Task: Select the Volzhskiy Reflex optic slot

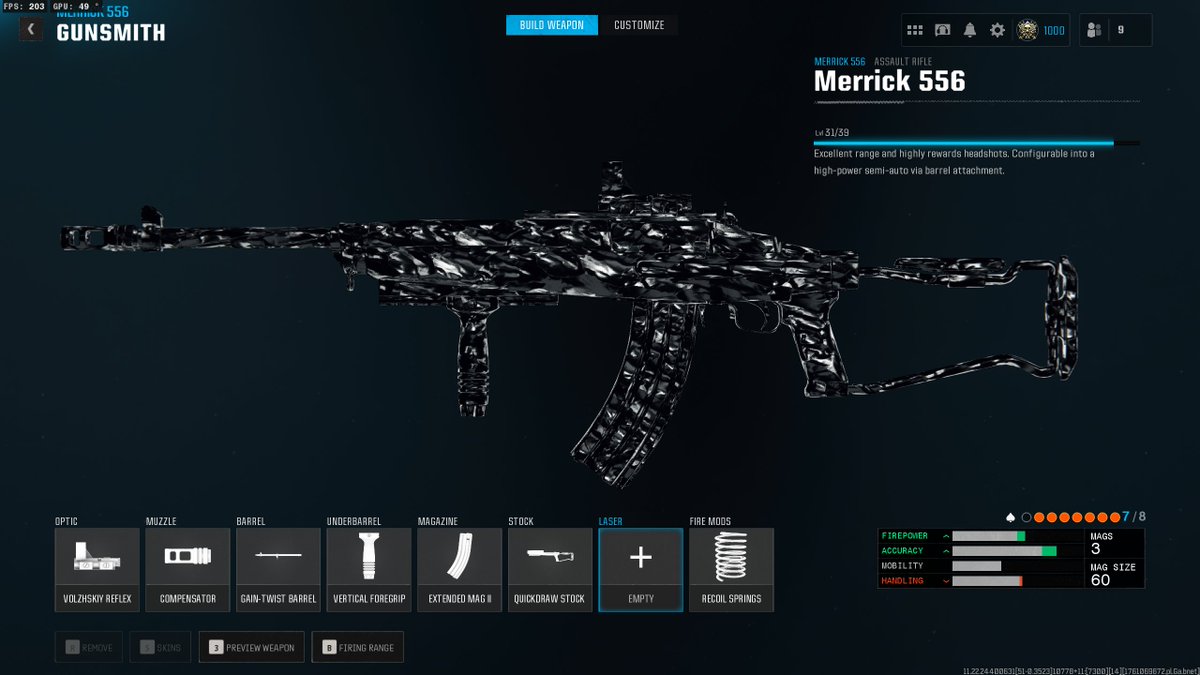Action: pyautogui.click(x=97, y=569)
